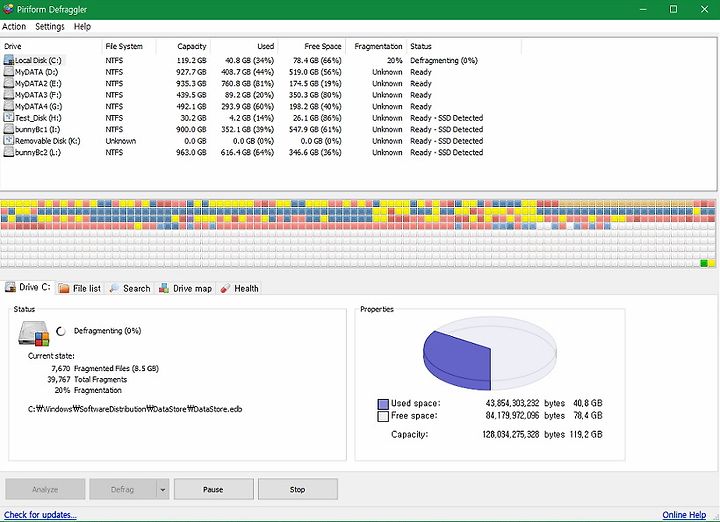Screen dimensions: 720x522
Task: Switch to the Health tab
Action: click(240, 288)
